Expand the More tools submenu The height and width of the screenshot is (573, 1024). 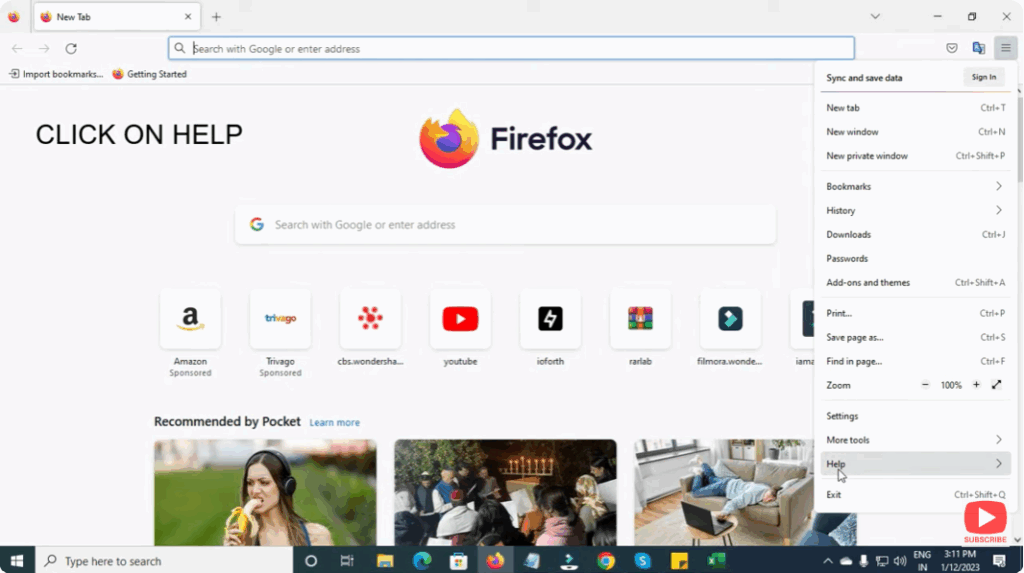(x=914, y=440)
